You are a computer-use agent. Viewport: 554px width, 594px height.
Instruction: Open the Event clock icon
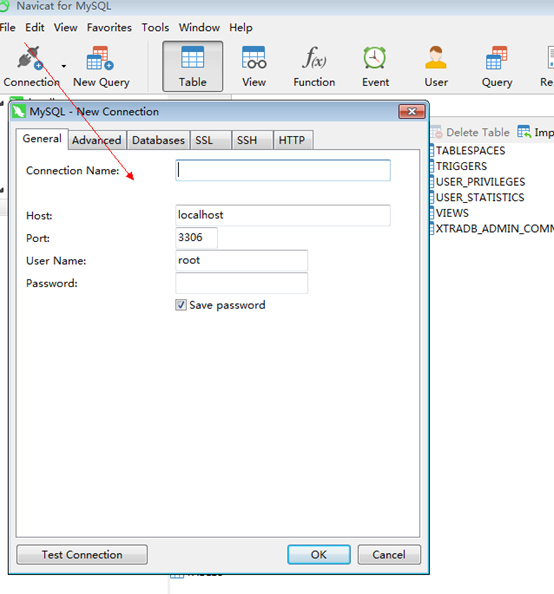(375, 58)
